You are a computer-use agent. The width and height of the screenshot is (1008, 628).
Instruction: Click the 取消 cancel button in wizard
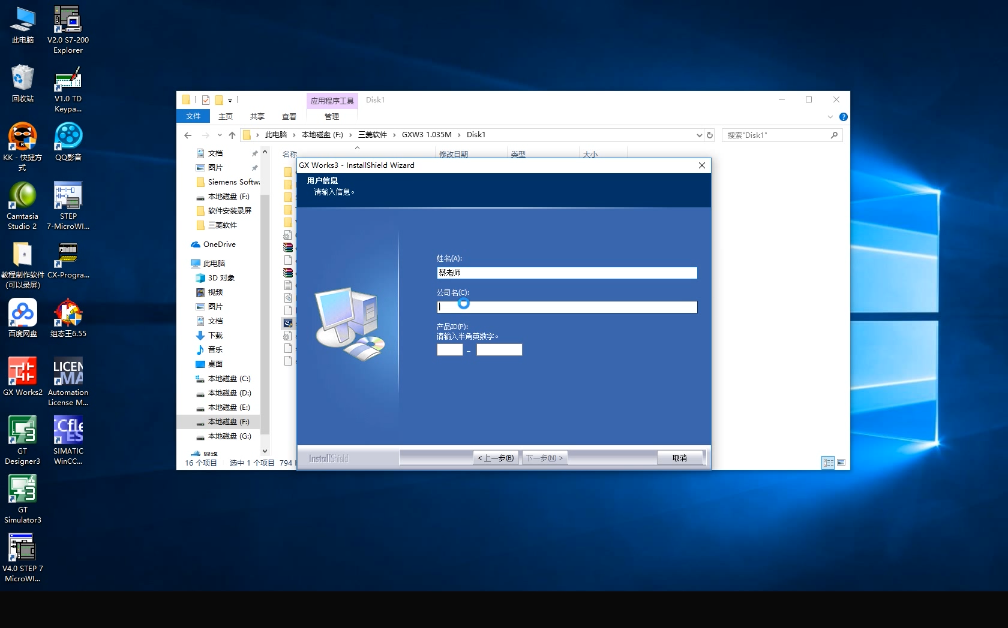point(680,458)
